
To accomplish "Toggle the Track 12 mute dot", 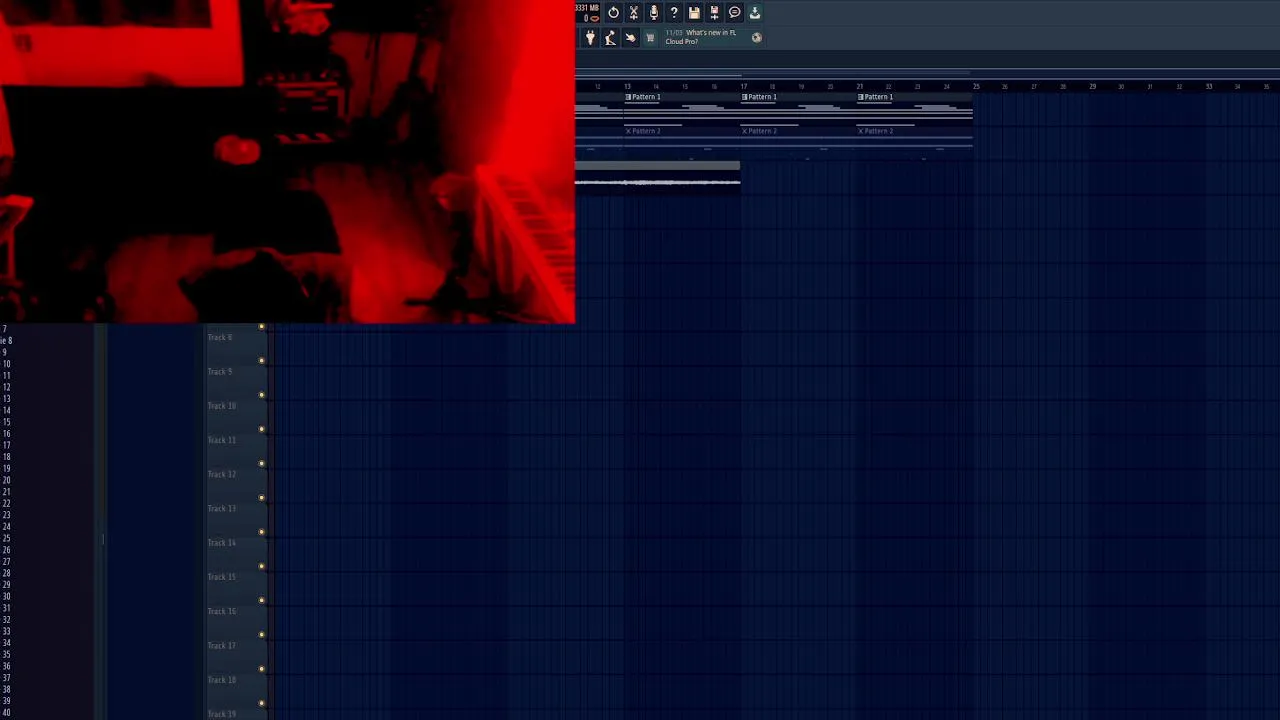I will [262, 498].
